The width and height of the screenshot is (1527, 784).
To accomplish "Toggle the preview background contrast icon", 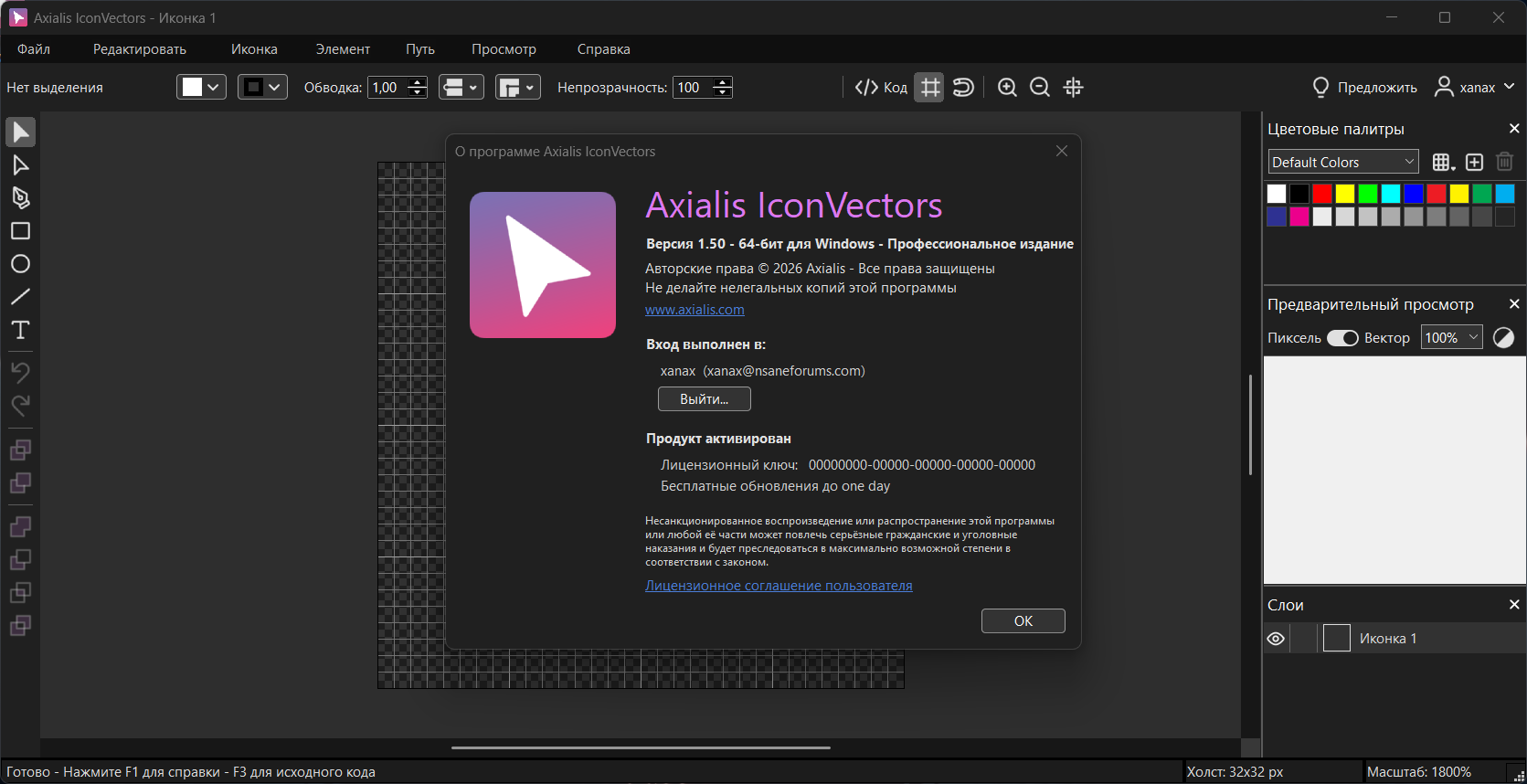I will click(x=1503, y=338).
